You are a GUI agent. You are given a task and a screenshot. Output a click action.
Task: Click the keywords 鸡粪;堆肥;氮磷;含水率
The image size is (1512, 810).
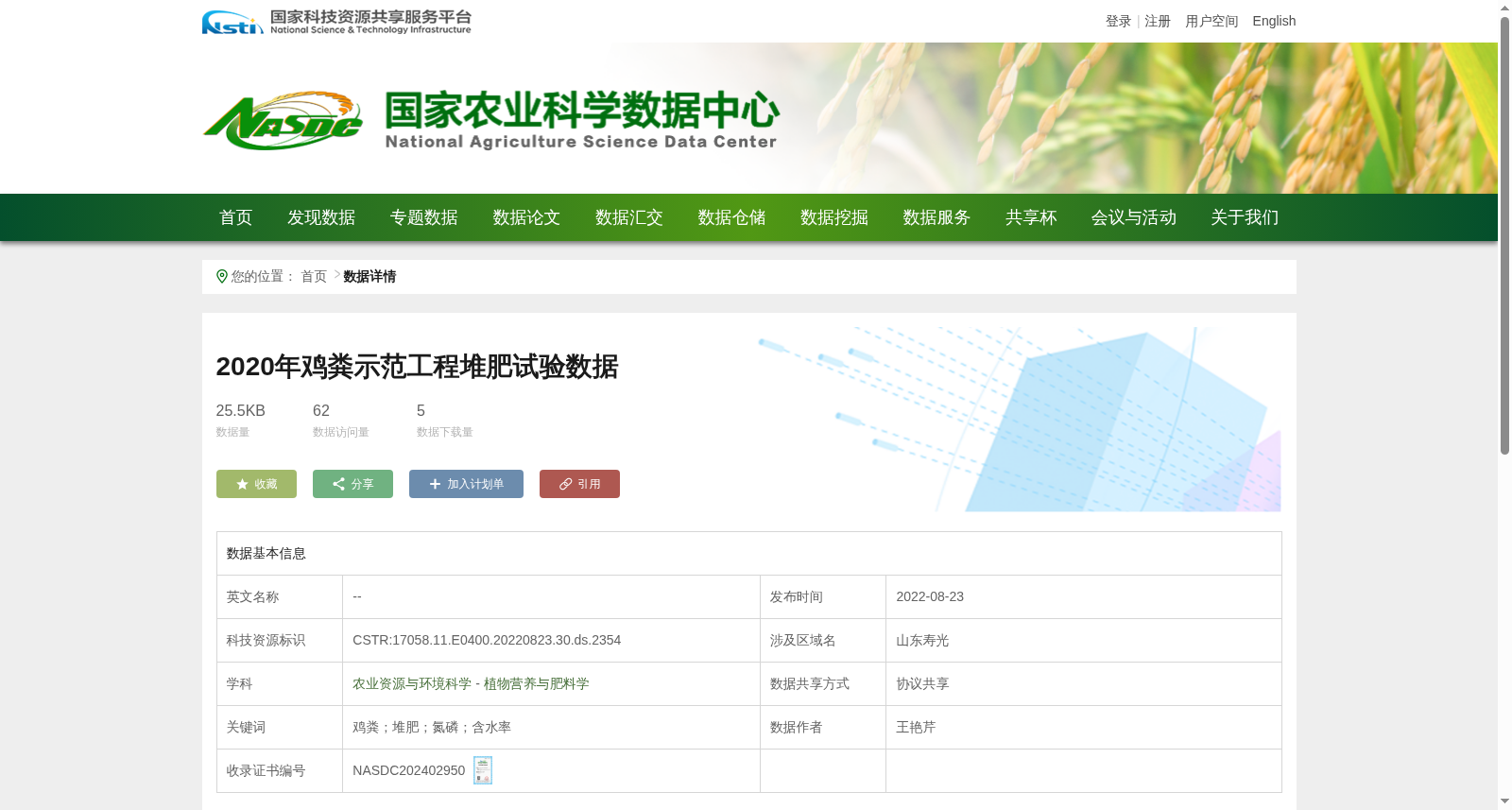432,727
